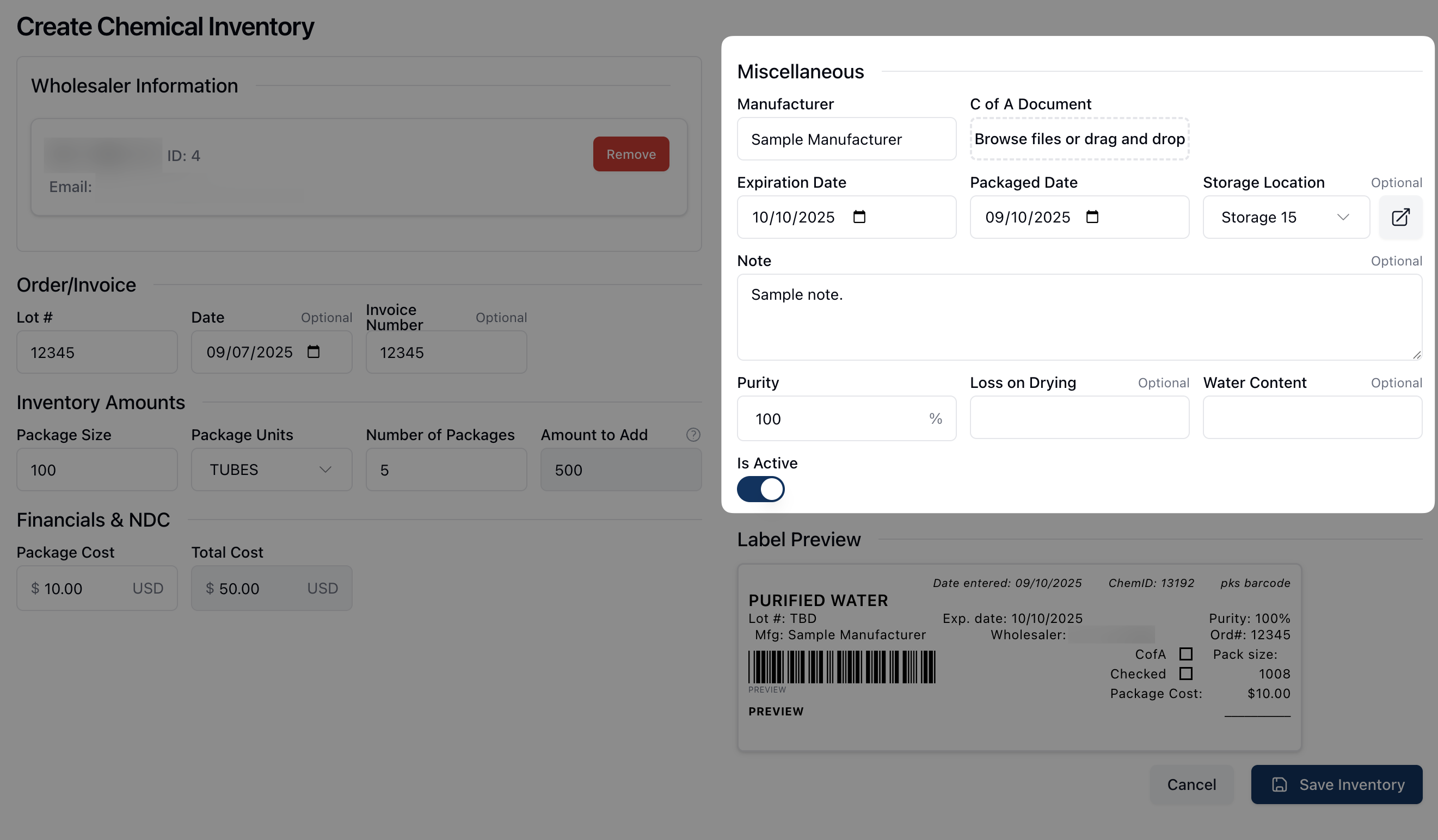Open the Package Units dropdown
The width and height of the screenshot is (1438, 840).
point(271,470)
